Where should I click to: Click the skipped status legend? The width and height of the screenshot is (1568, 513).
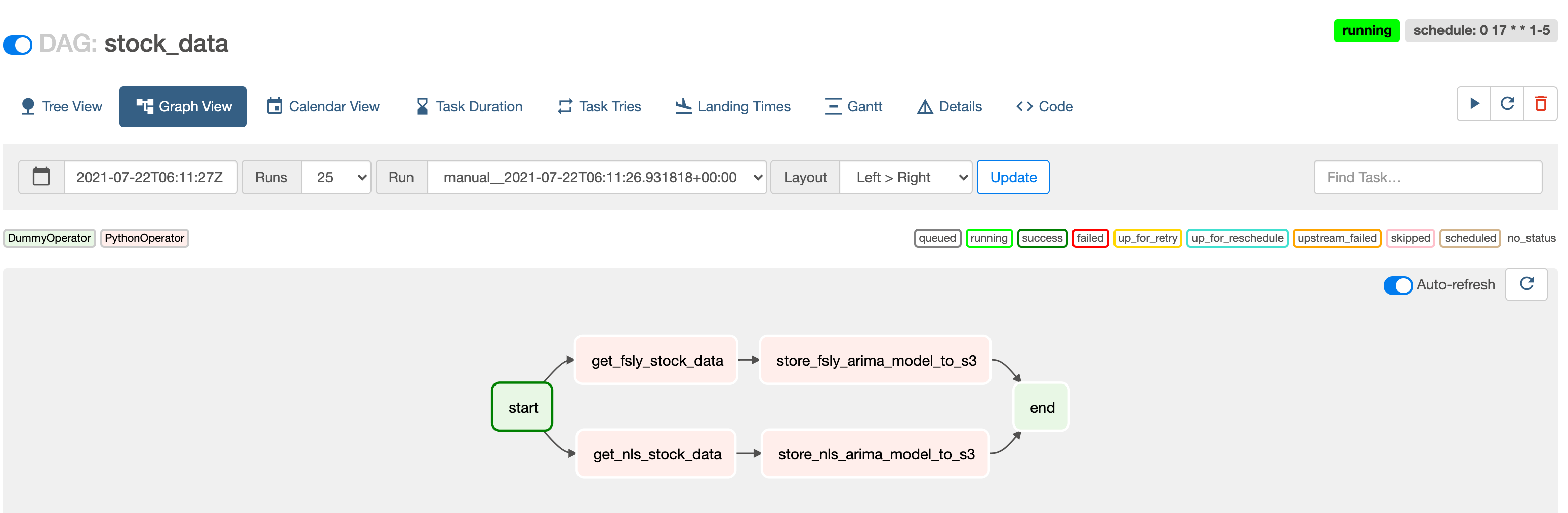point(1411,238)
